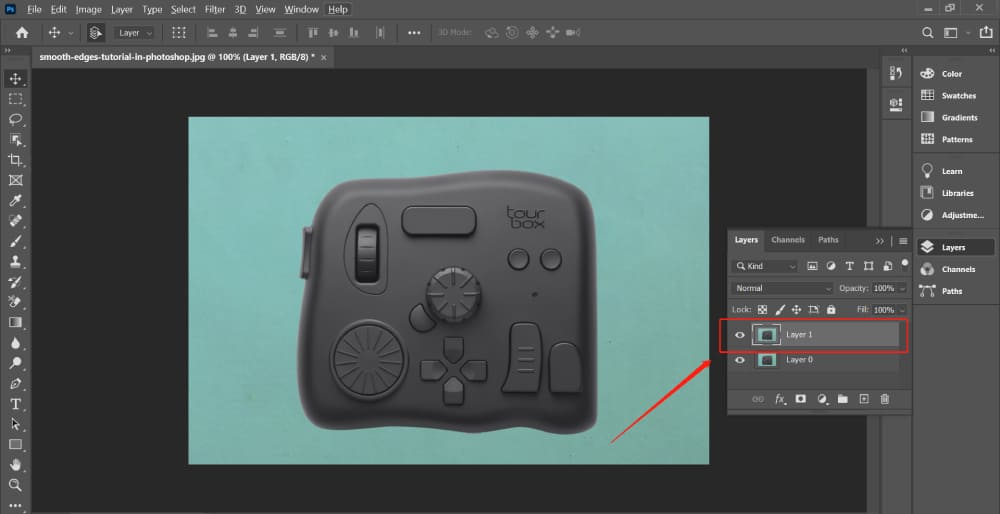1000x514 pixels.
Task: Open the Select menu
Action: (x=183, y=10)
